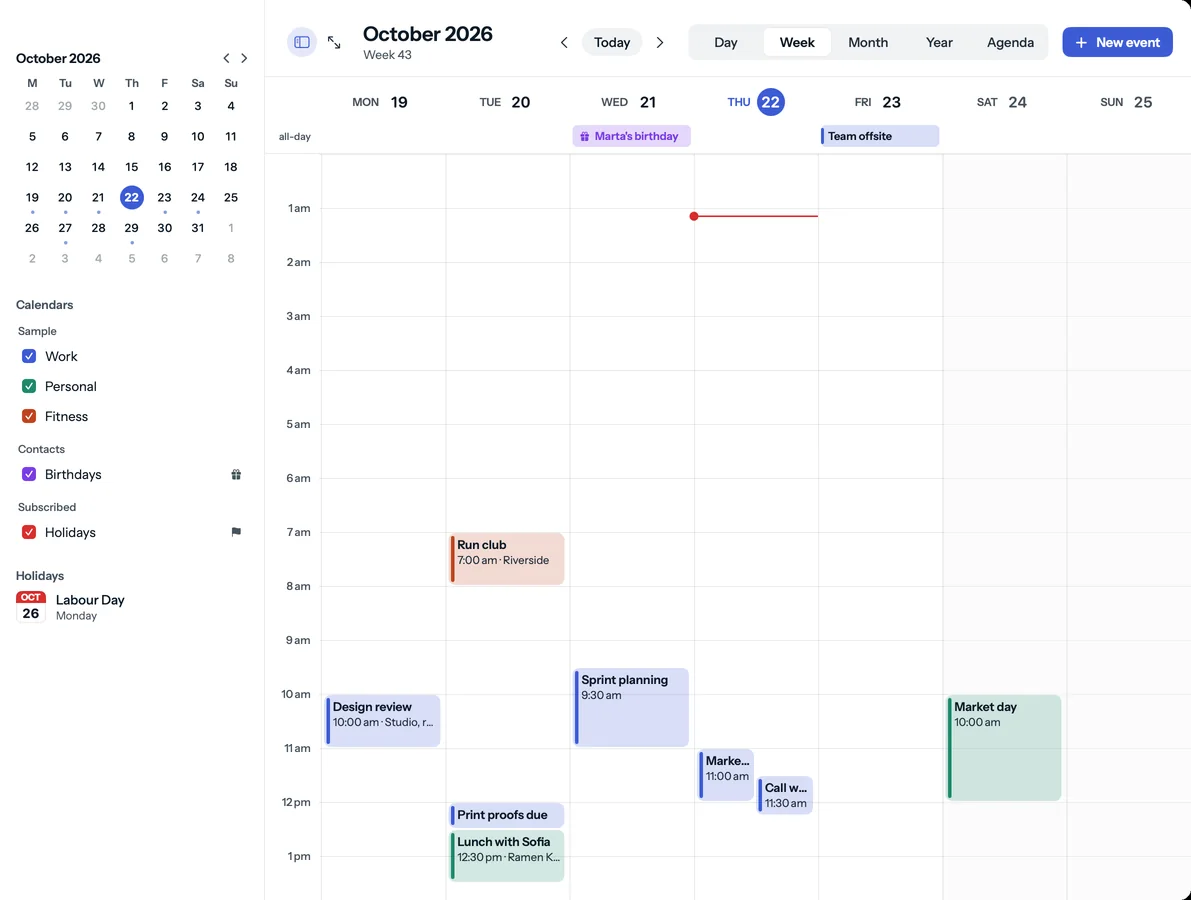Click the Today button
The height and width of the screenshot is (900, 1191).
(x=611, y=43)
